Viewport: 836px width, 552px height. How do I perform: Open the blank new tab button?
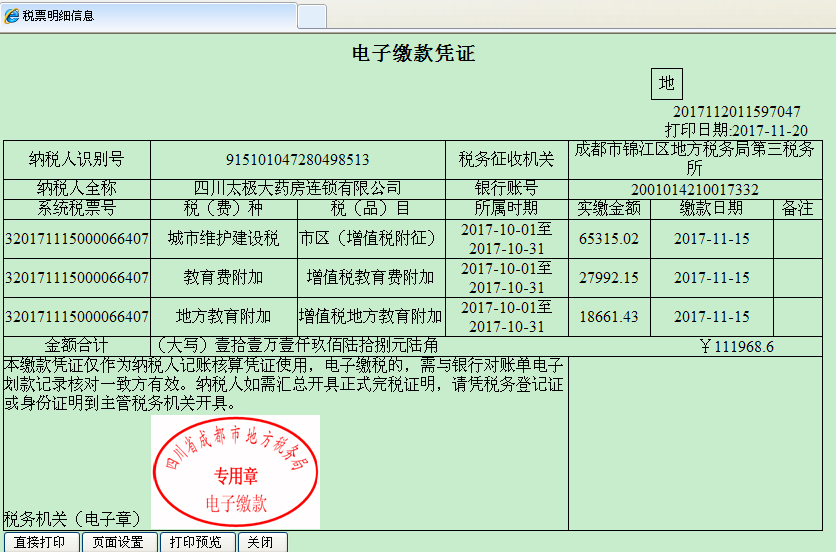tap(312, 17)
